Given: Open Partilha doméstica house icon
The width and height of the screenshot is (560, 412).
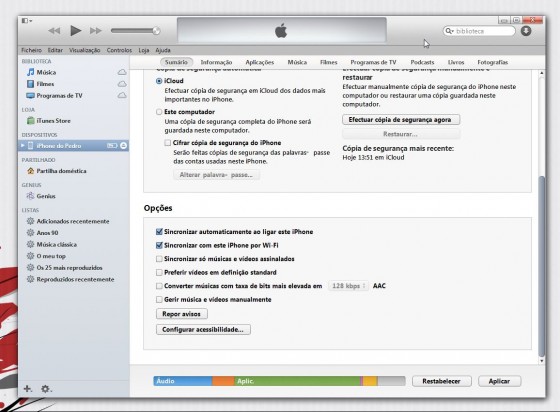Looking at the screenshot, I should pos(31,171).
